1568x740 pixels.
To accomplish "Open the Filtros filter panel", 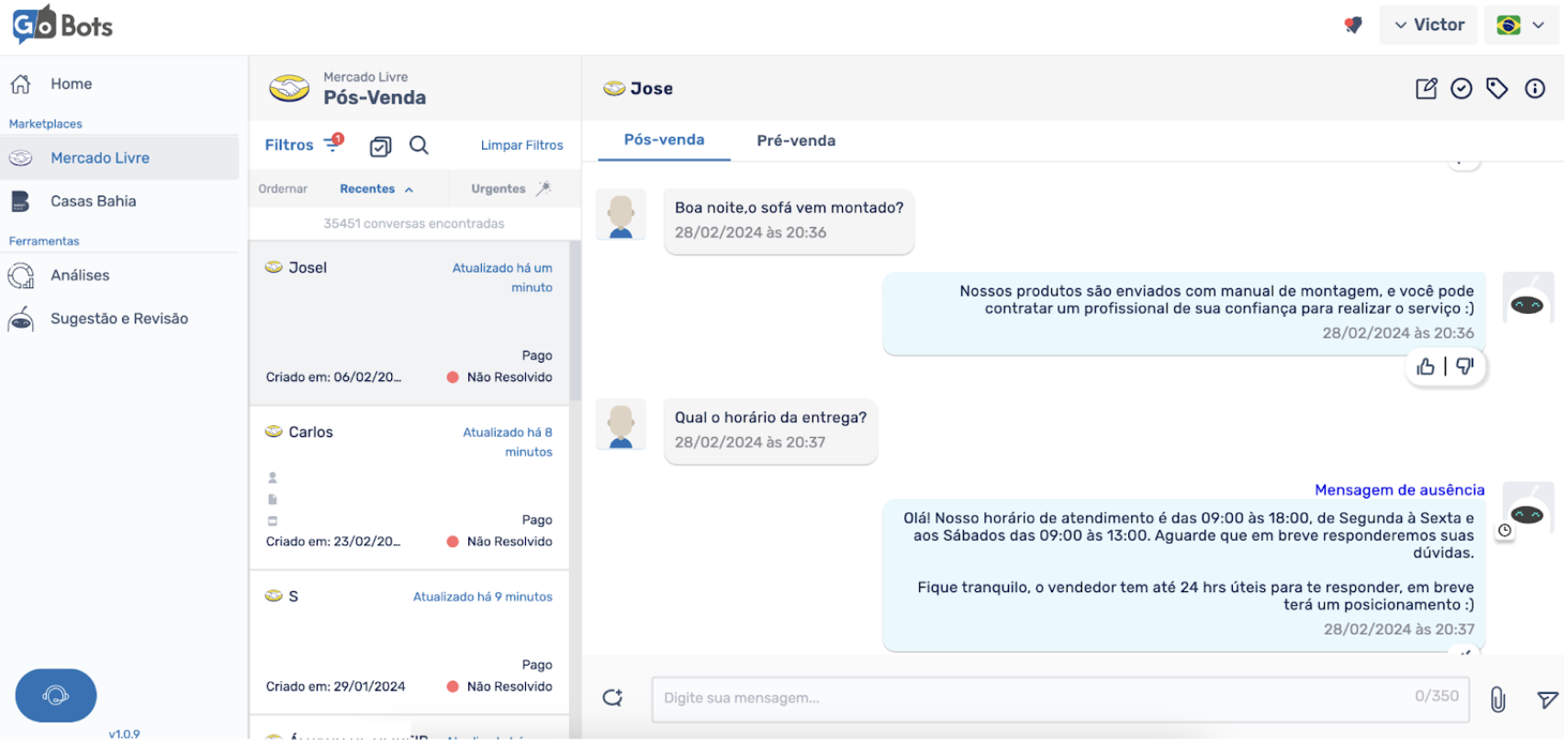I will pyautogui.click(x=304, y=144).
